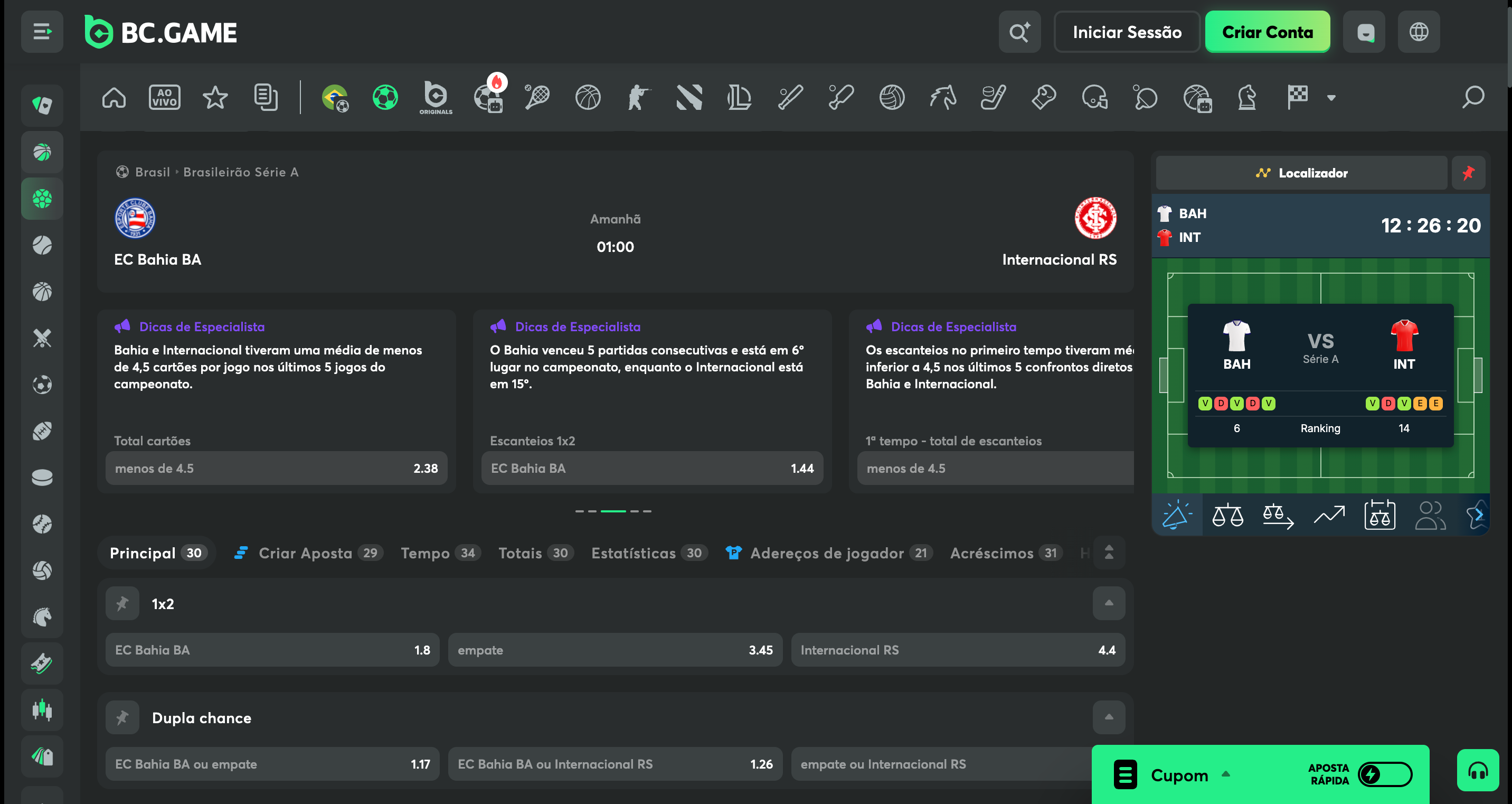Image resolution: width=1512 pixels, height=804 pixels.
Task: Open the chat icon in header
Action: pos(1364,32)
